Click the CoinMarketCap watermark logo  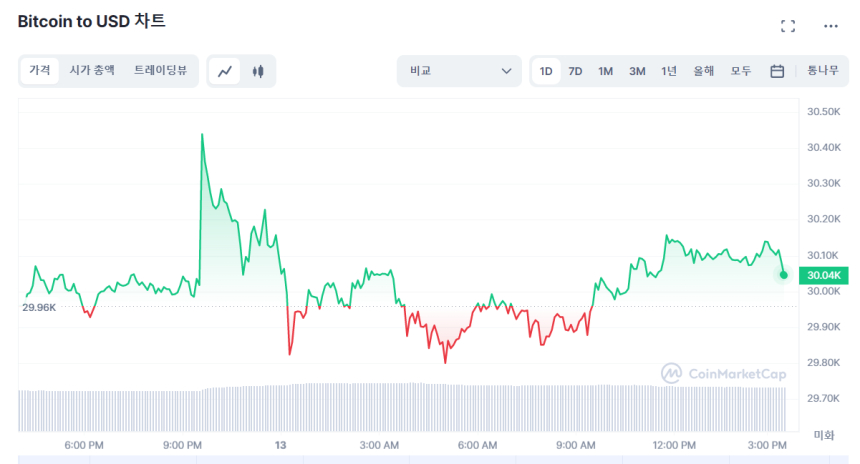click(x=724, y=373)
